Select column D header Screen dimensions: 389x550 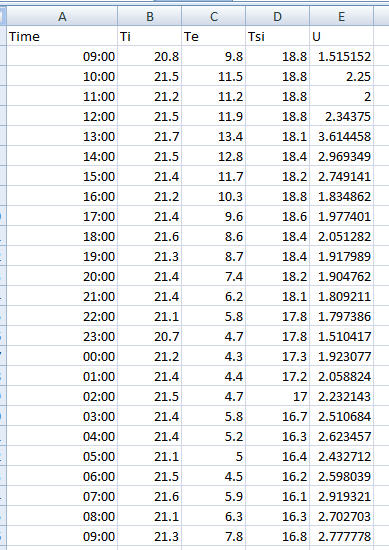pos(277,16)
